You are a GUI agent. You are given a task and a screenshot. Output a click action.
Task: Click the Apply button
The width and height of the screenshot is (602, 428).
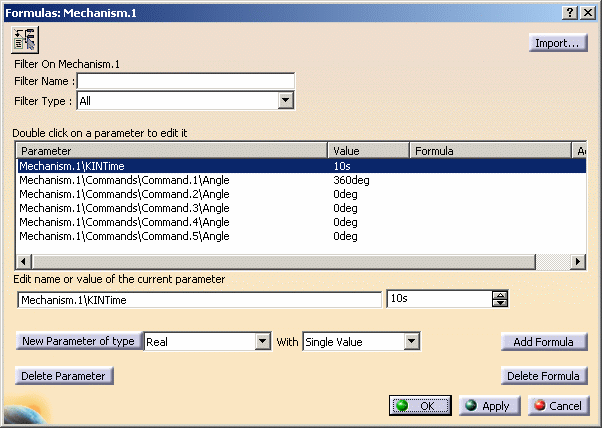(490, 406)
